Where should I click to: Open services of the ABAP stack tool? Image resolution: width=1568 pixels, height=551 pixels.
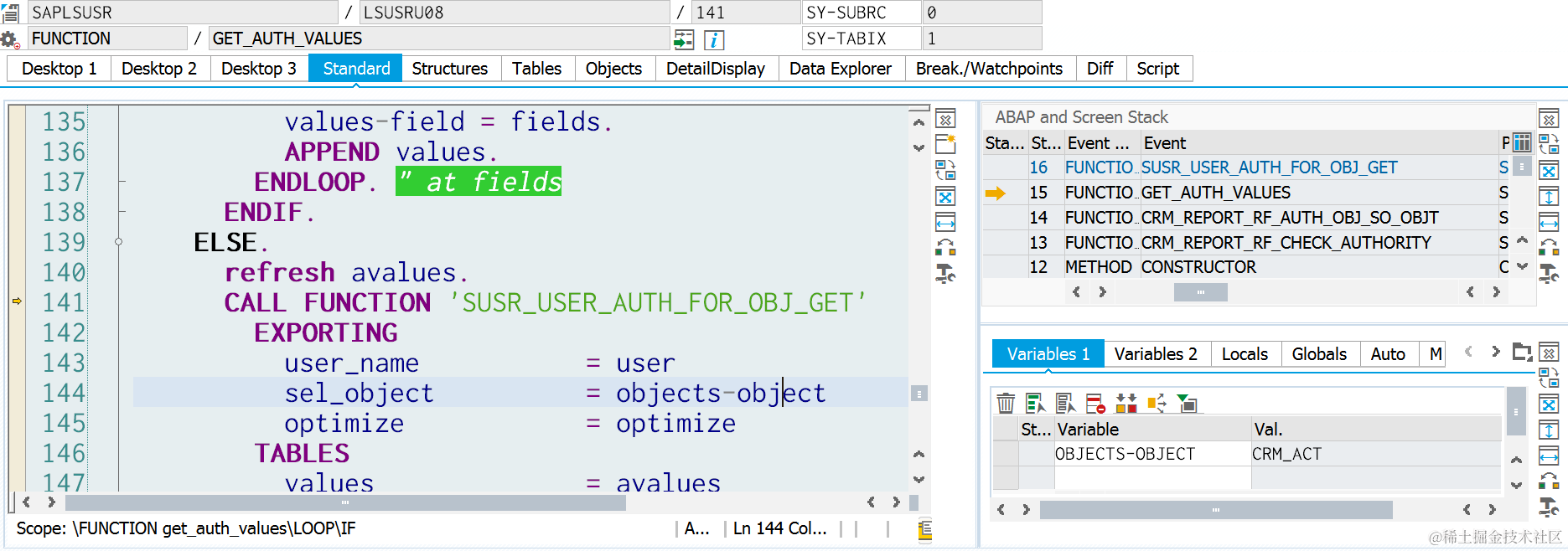tap(1549, 273)
